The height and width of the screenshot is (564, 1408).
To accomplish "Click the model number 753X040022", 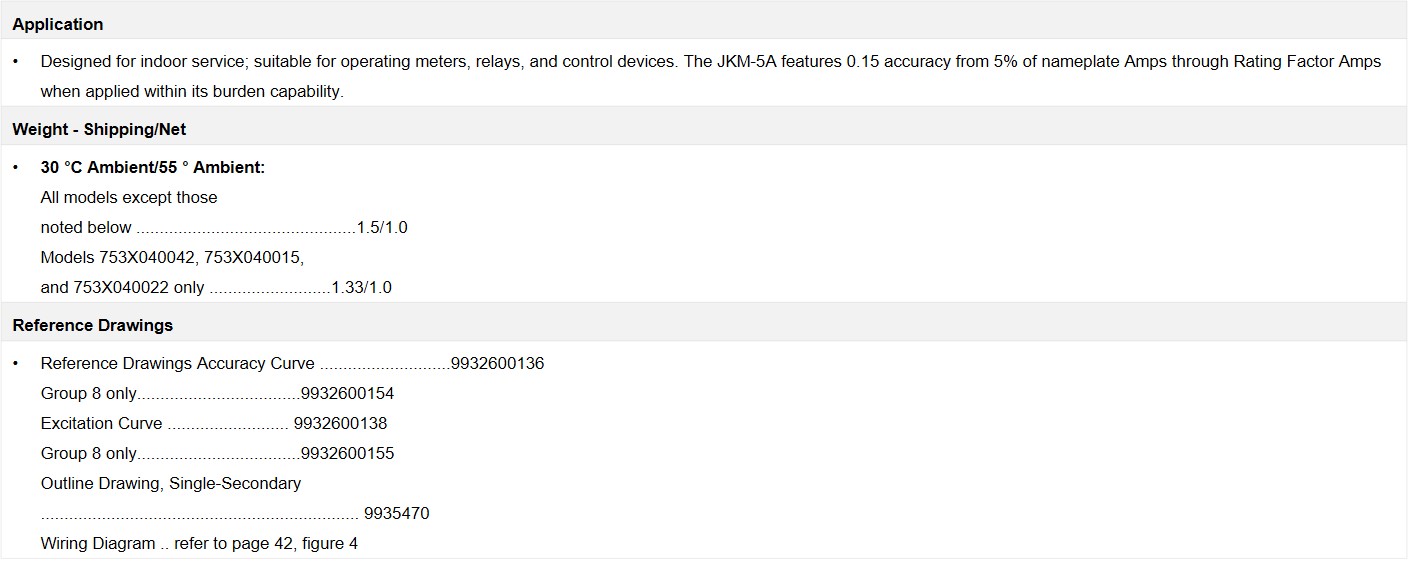I will (x=122, y=288).
